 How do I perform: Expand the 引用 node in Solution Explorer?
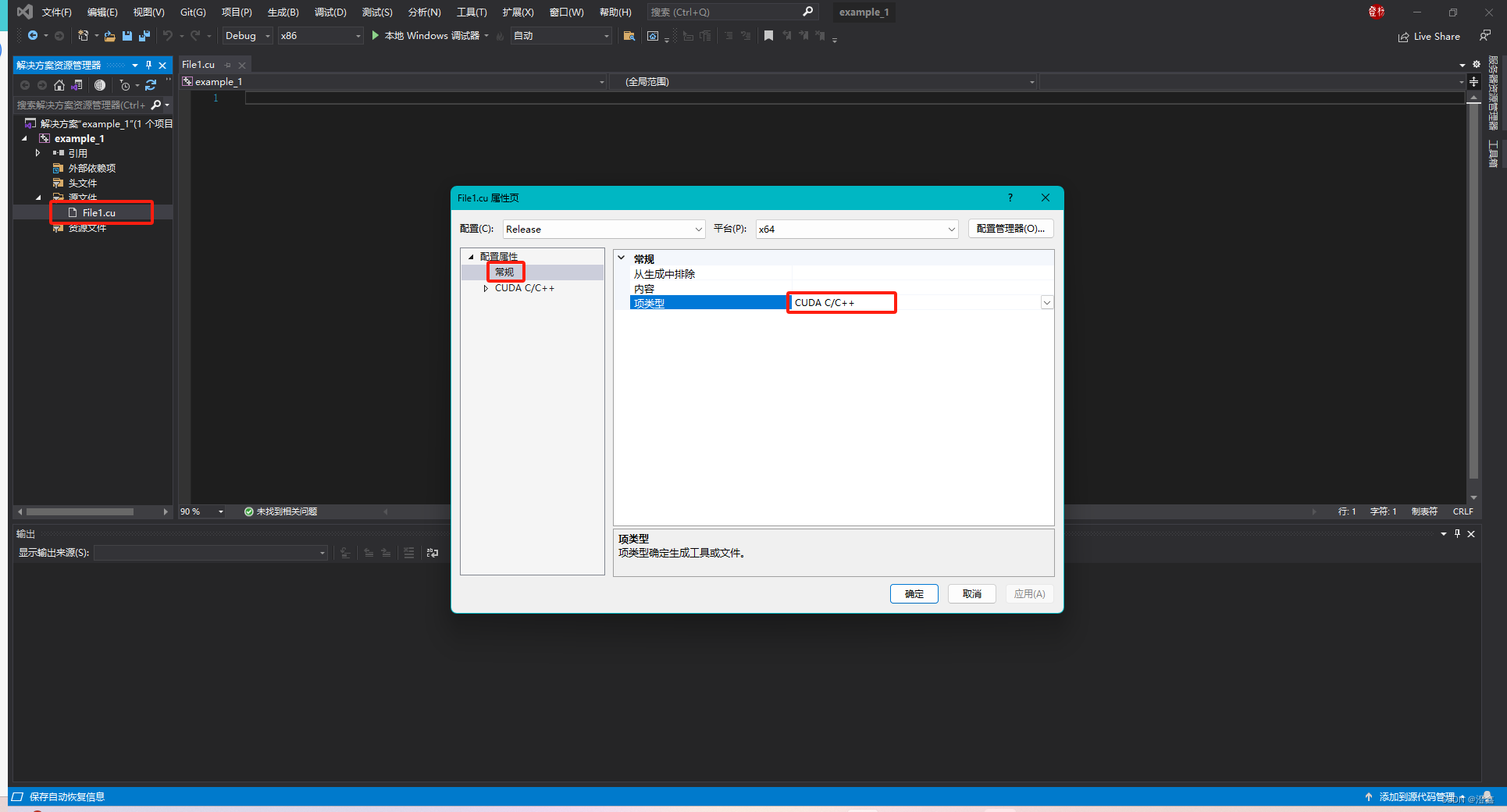37,153
